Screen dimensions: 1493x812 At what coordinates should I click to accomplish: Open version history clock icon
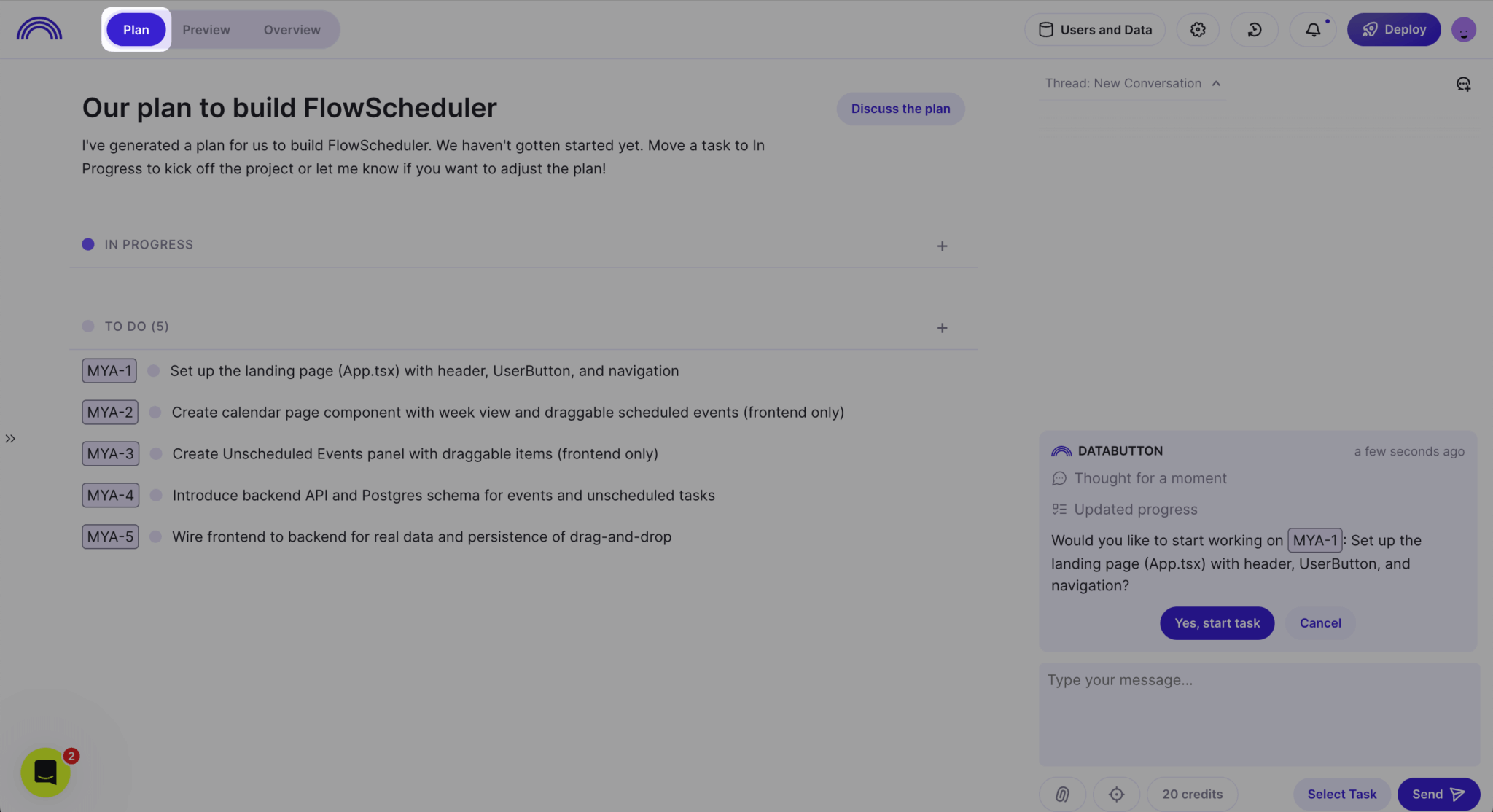1255,30
